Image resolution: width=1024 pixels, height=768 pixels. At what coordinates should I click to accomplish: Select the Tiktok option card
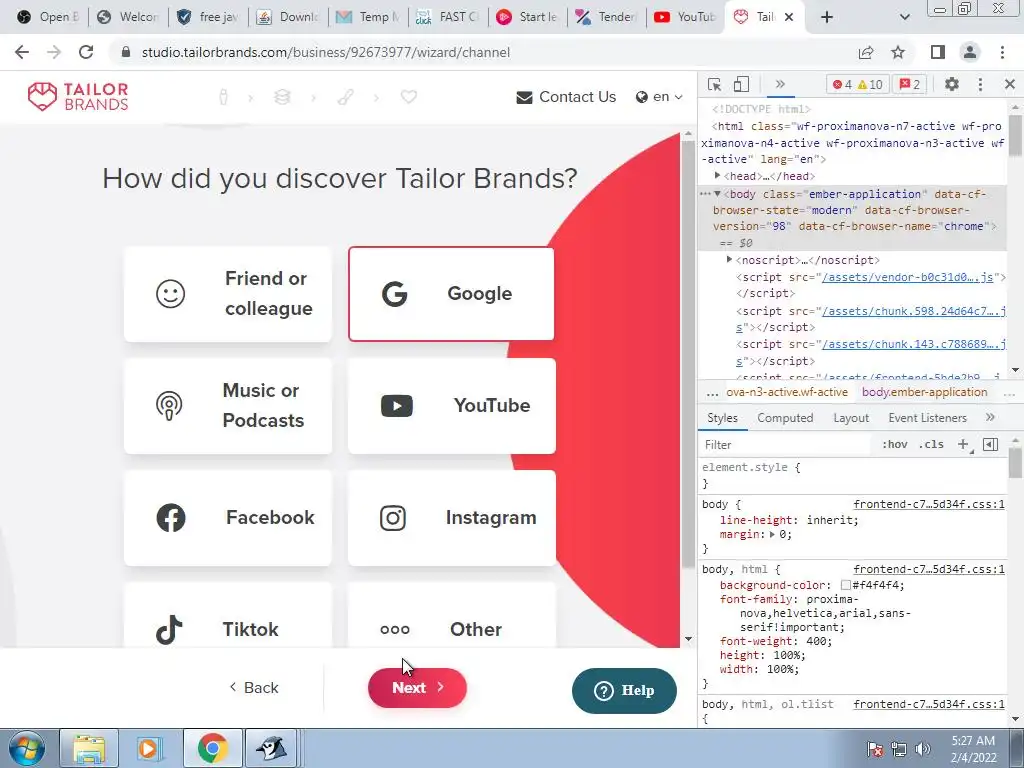click(x=228, y=615)
